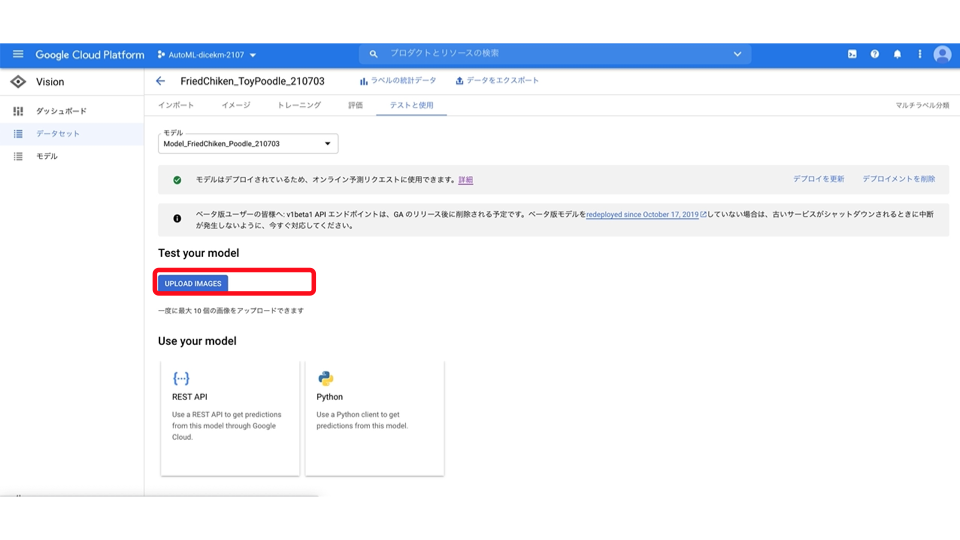Image resolution: width=960 pixels, height=540 pixels.
Task: Open ラベルの統計データ label statistics
Action: 398,81
